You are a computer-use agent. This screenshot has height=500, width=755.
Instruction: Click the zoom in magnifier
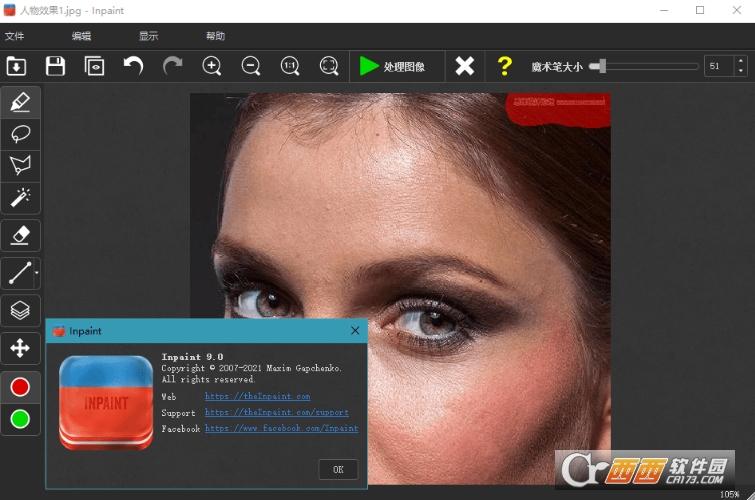(212, 66)
